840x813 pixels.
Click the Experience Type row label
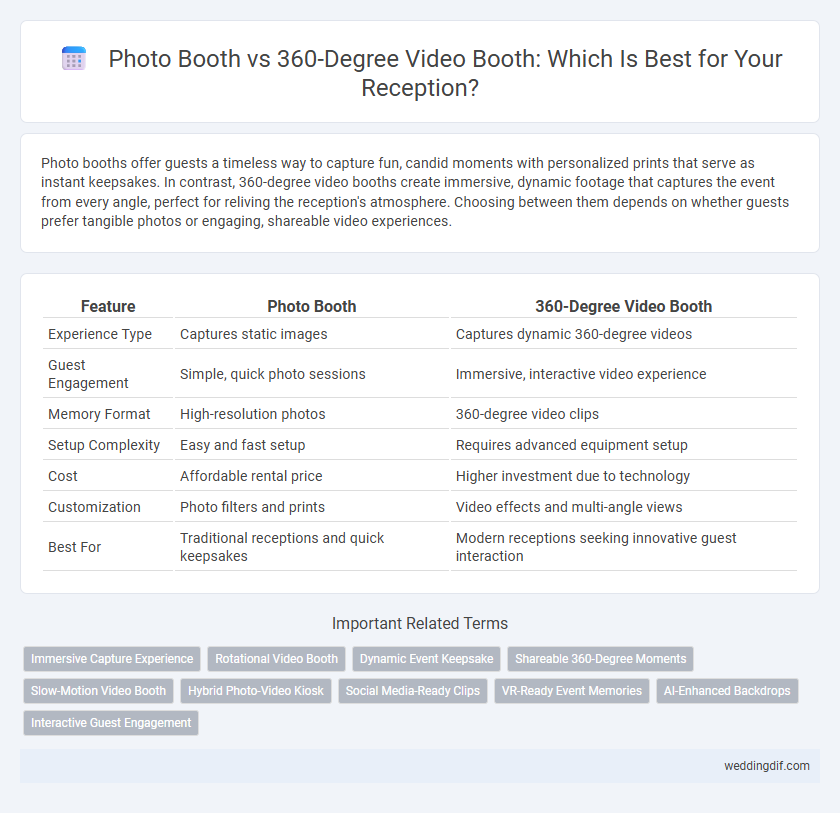100,334
